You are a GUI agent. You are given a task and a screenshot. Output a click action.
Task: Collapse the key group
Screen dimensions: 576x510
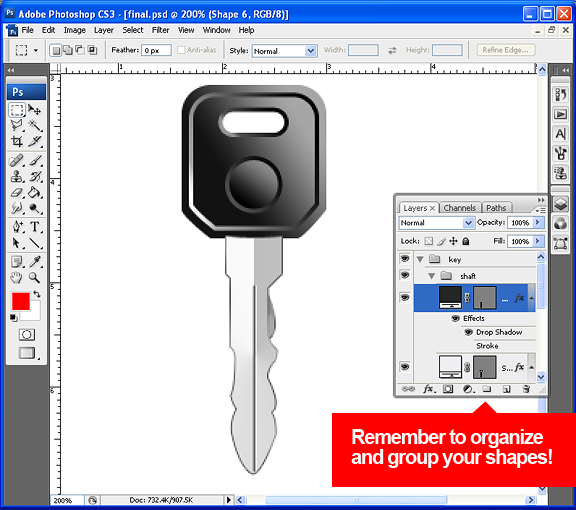tap(420, 259)
